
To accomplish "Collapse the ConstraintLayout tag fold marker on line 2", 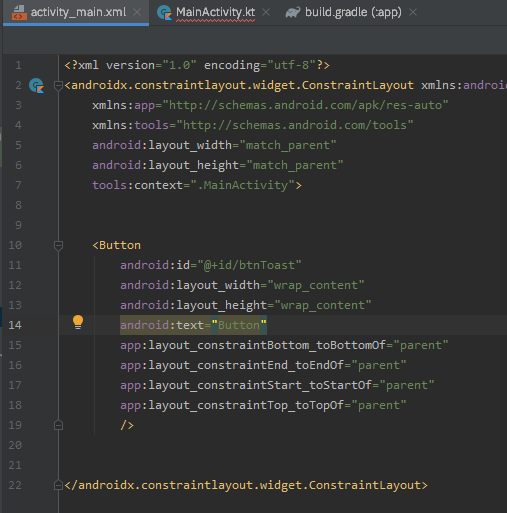I will pos(58,86).
